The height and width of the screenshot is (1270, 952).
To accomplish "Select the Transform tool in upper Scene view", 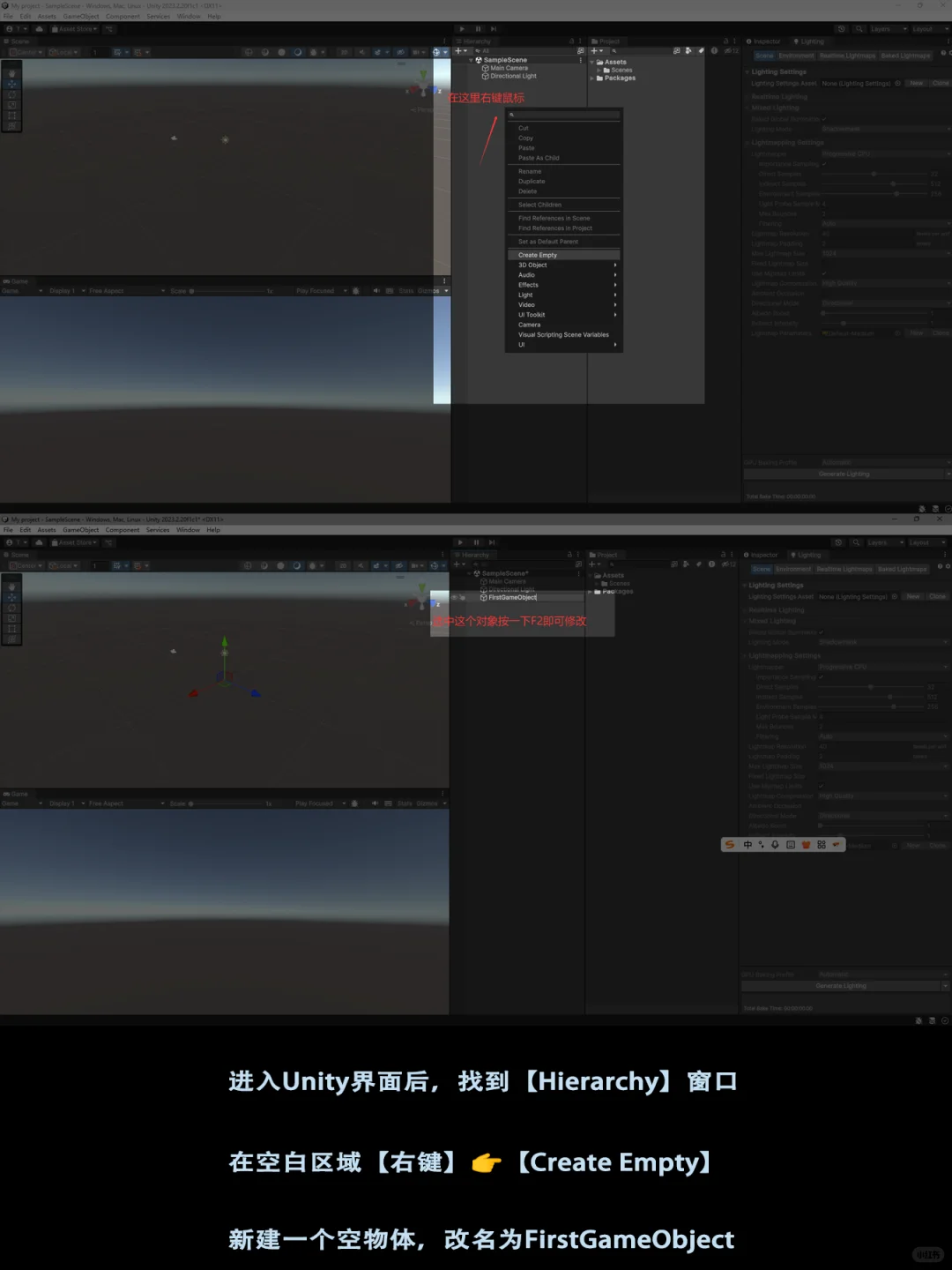I will click(11, 126).
